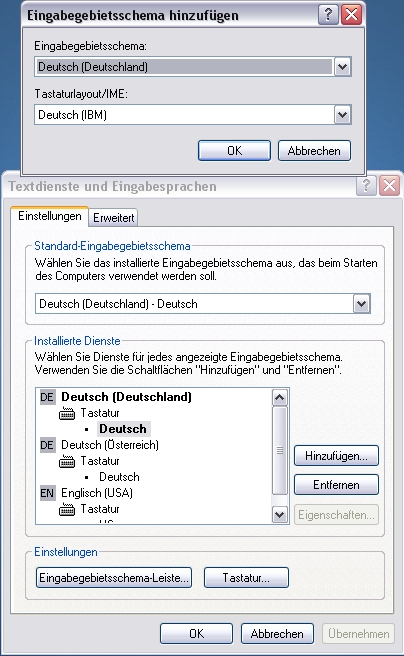Select the Einstellungen tab

click(49, 216)
